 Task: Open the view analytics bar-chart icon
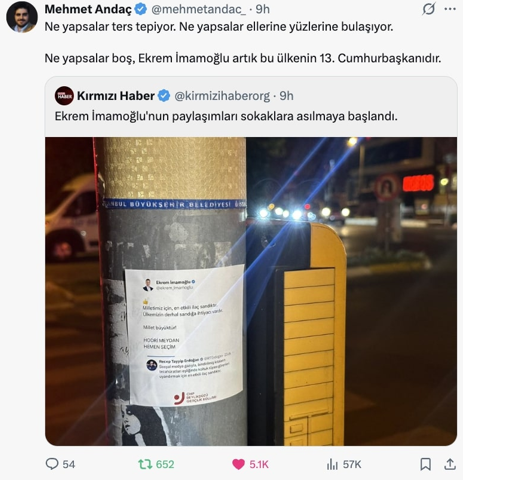click(x=332, y=464)
